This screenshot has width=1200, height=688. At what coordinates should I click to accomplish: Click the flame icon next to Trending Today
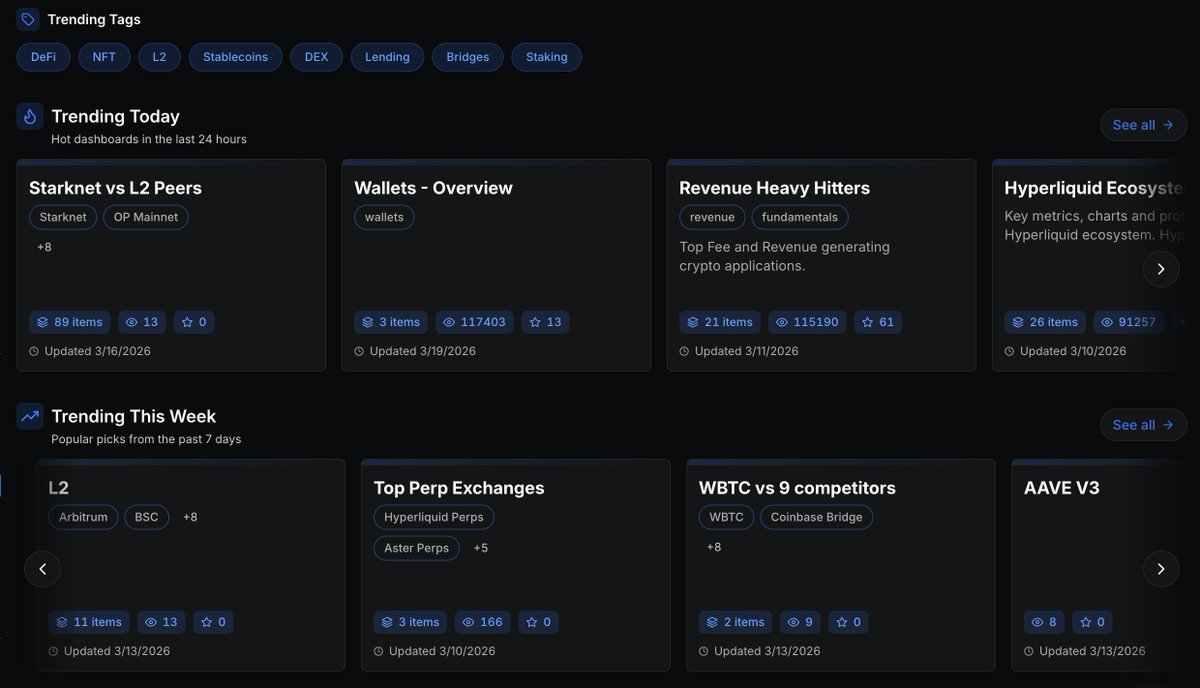29,115
